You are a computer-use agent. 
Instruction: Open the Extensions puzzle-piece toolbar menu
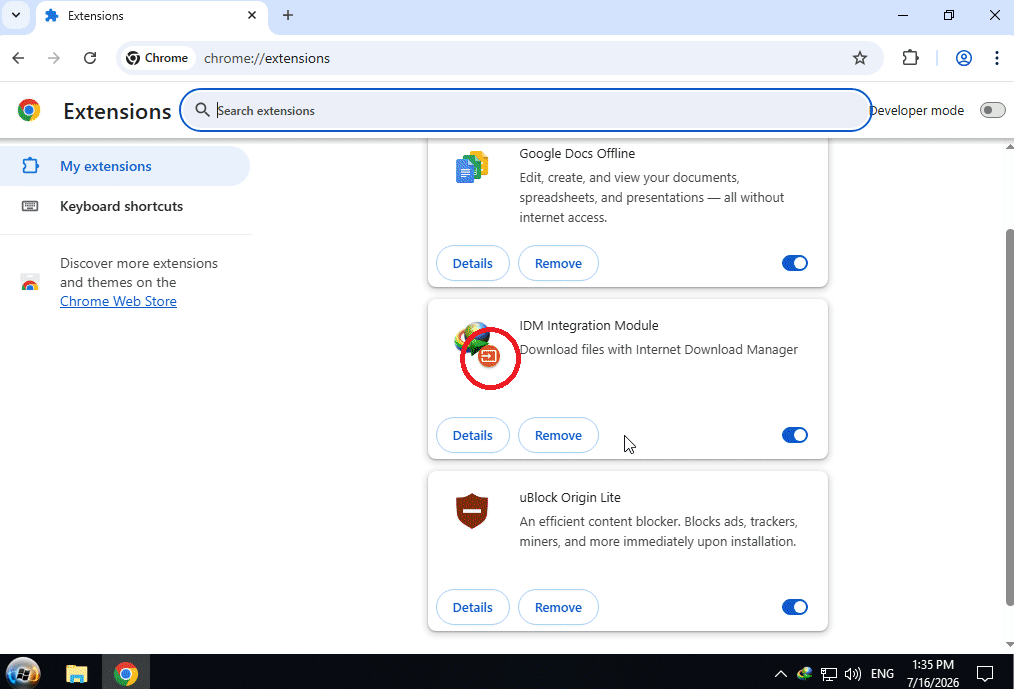coord(911,58)
